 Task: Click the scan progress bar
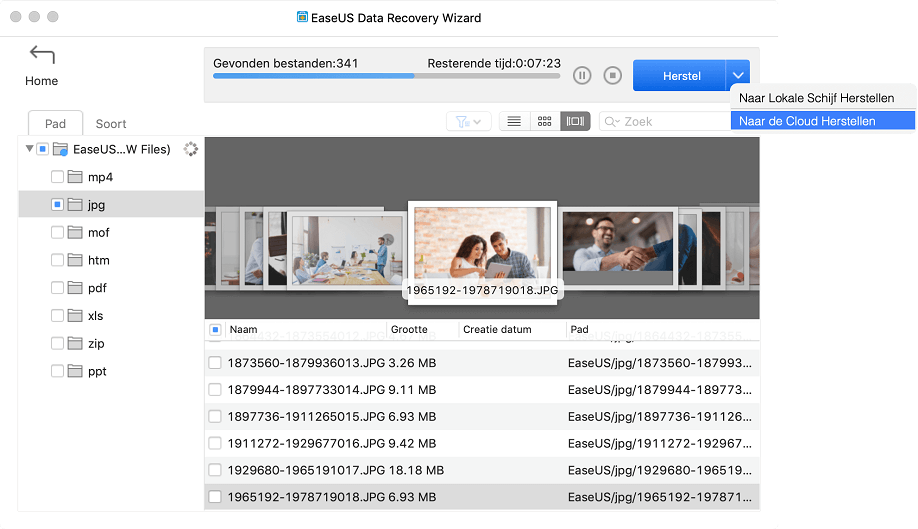pyautogui.click(x=386, y=76)
